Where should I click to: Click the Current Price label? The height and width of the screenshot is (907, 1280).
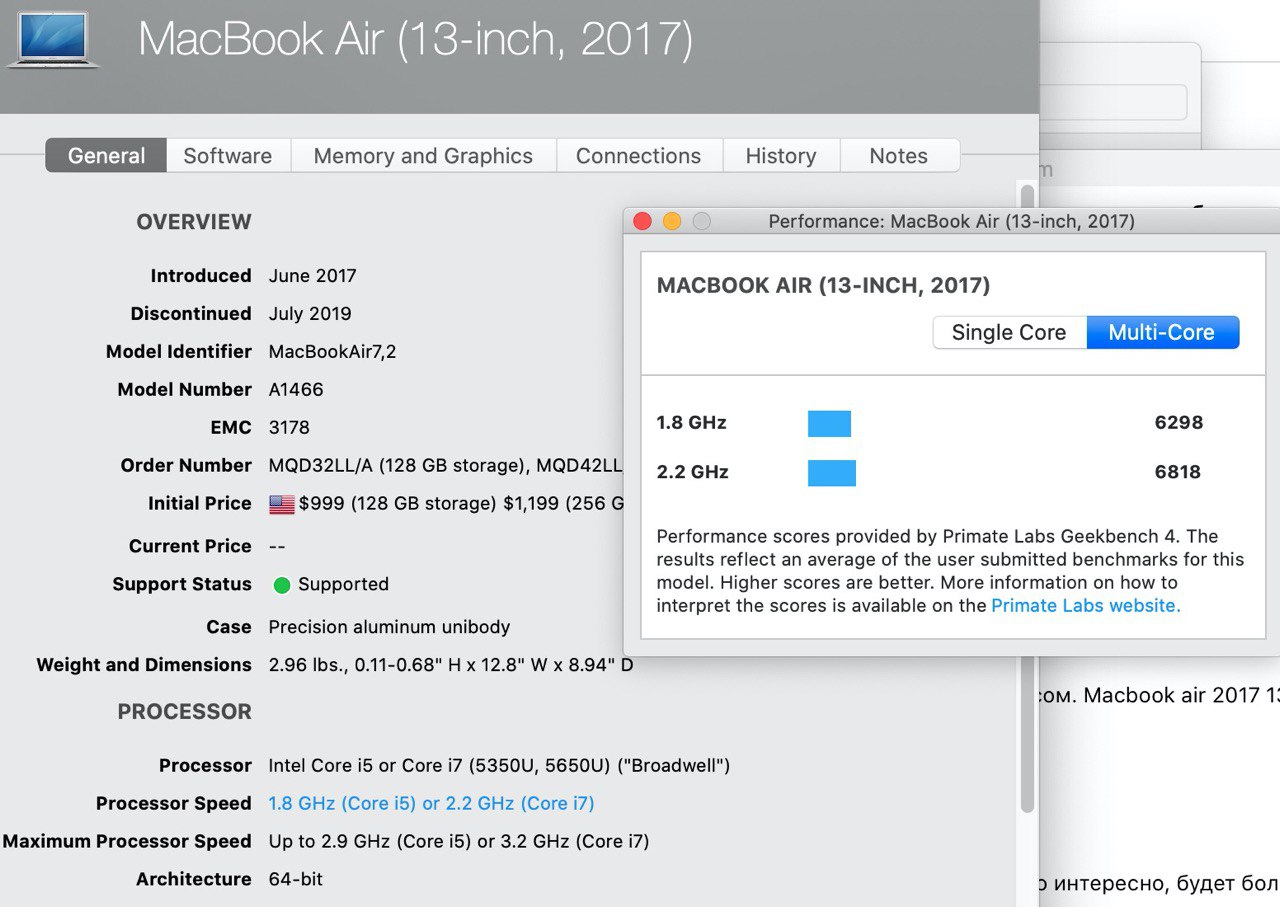point(190,546)
